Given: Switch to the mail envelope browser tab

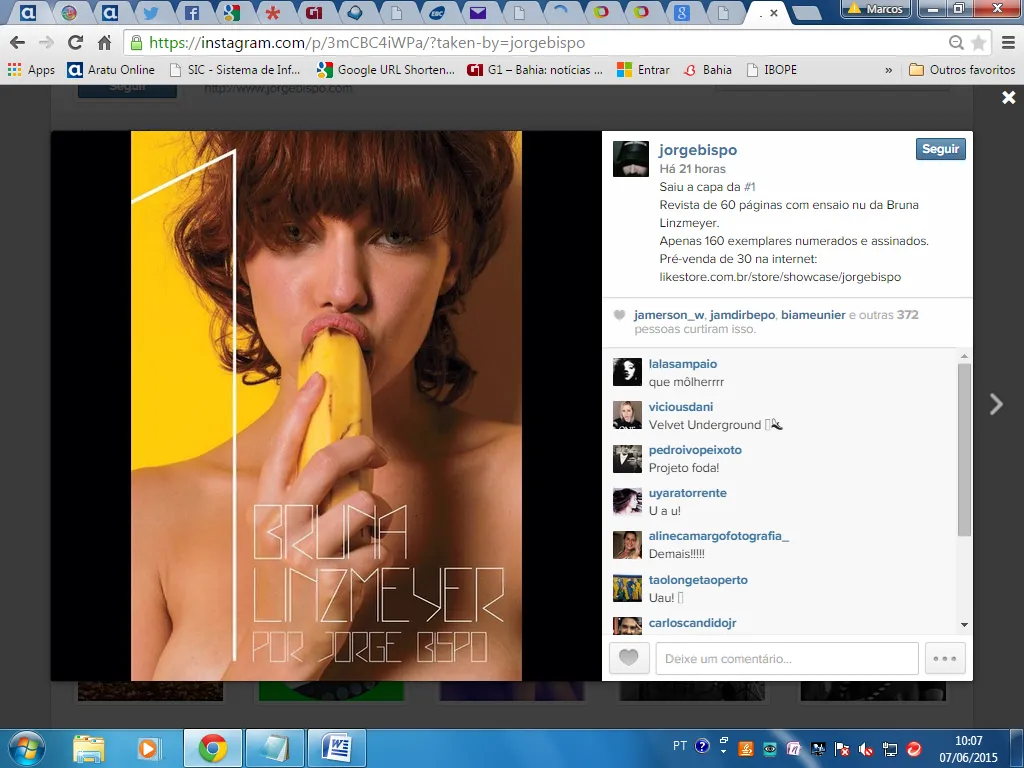Looking at the screenshot, I should (478, 12).
